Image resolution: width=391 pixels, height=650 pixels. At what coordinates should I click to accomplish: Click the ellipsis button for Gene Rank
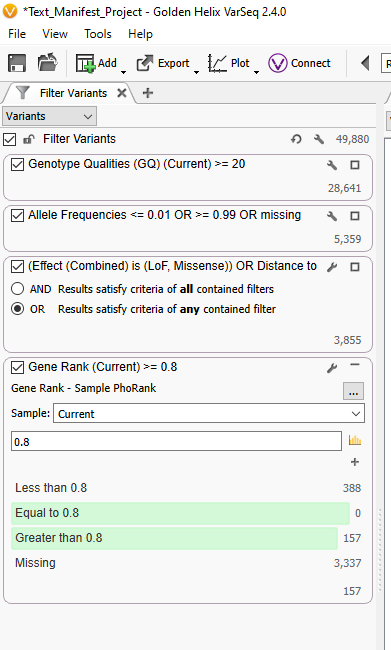click(353, 391)
